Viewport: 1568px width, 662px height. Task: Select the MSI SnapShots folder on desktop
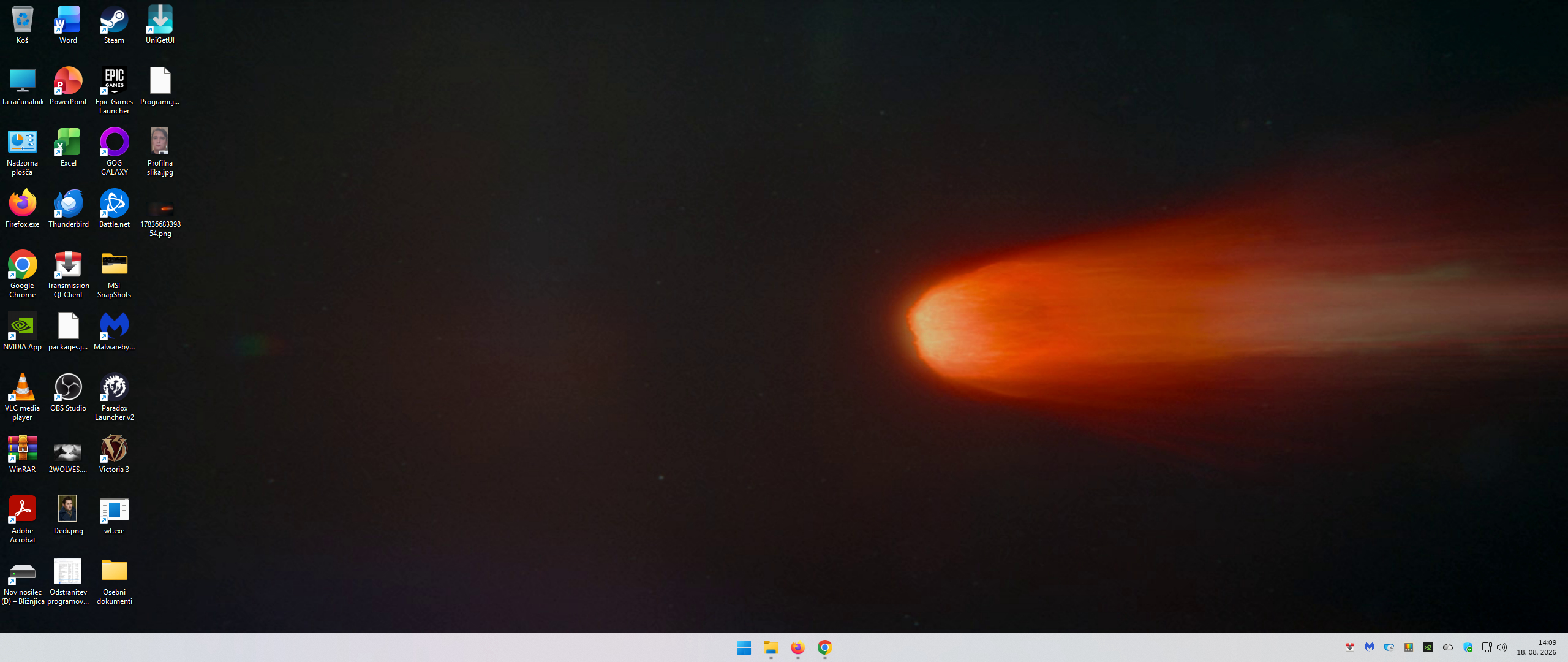coord(114,274)
